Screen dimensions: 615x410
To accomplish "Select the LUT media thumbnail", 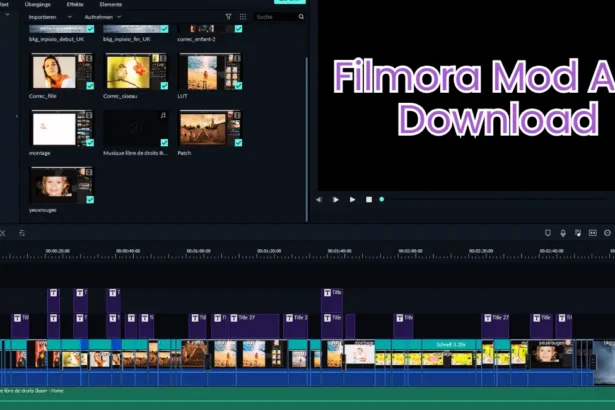I will coord(210,71).
